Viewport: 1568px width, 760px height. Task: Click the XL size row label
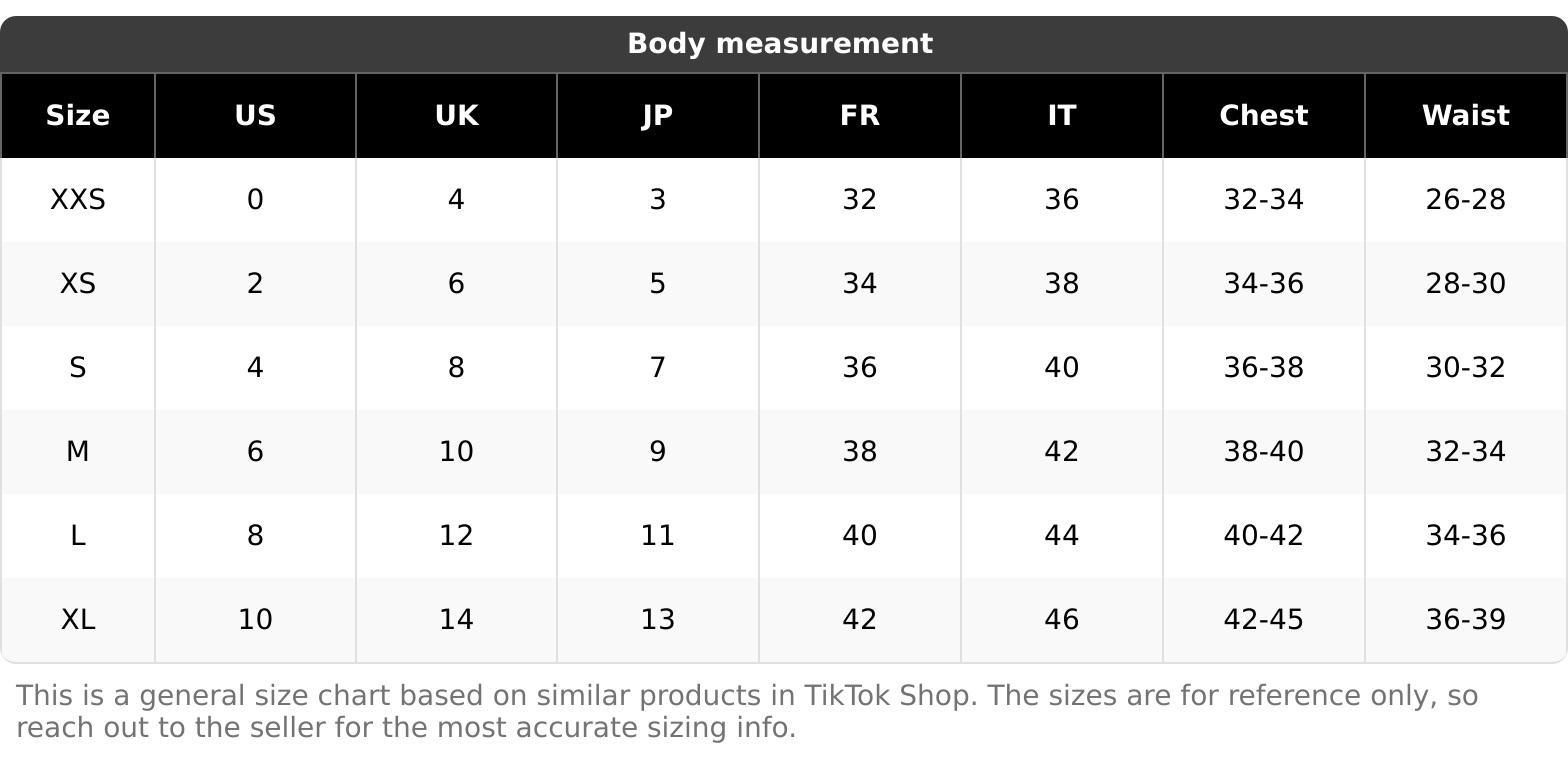coord(78,620)
